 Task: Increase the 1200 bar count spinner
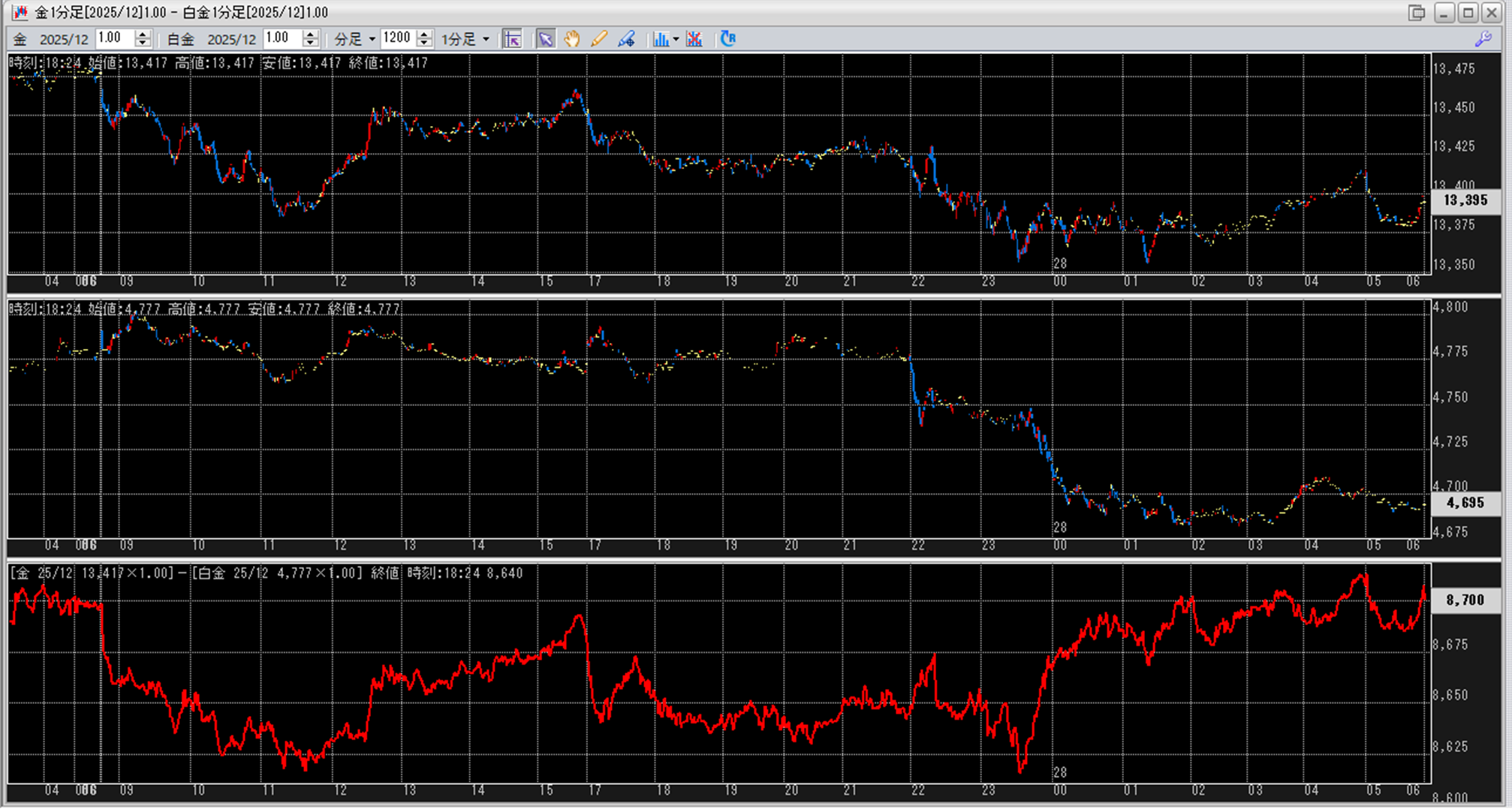[425, 35]
